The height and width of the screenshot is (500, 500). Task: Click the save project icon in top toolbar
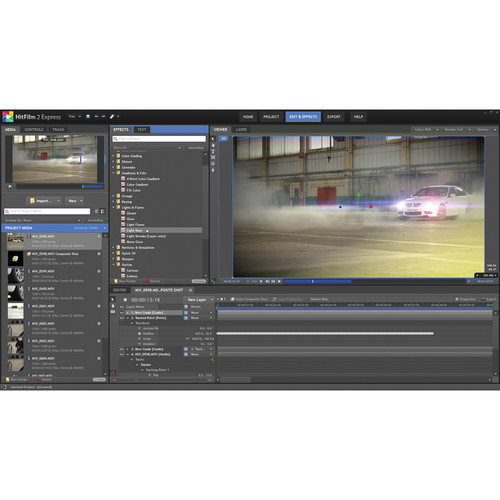click(x=88, y=116)
